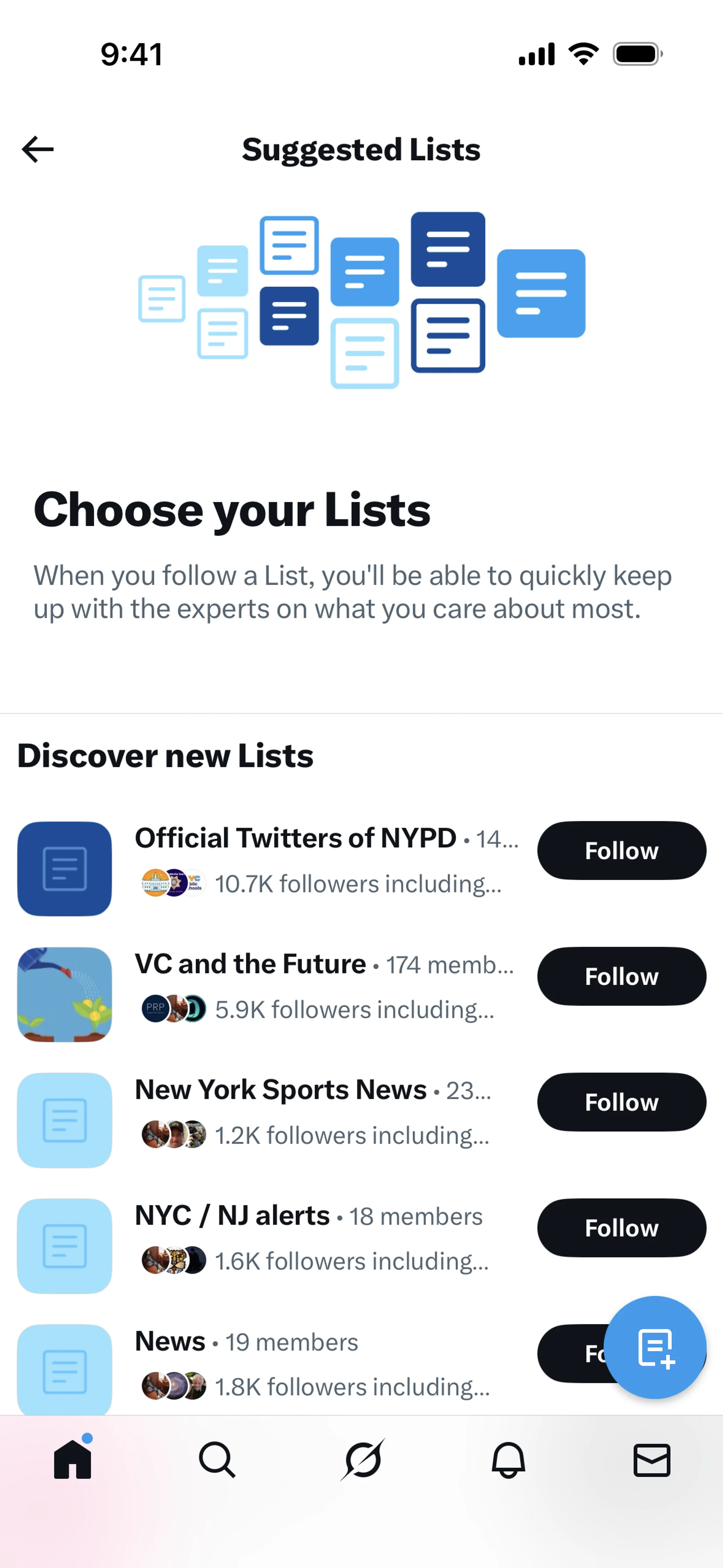Open the News list with 19 members

coord(170,1342)
